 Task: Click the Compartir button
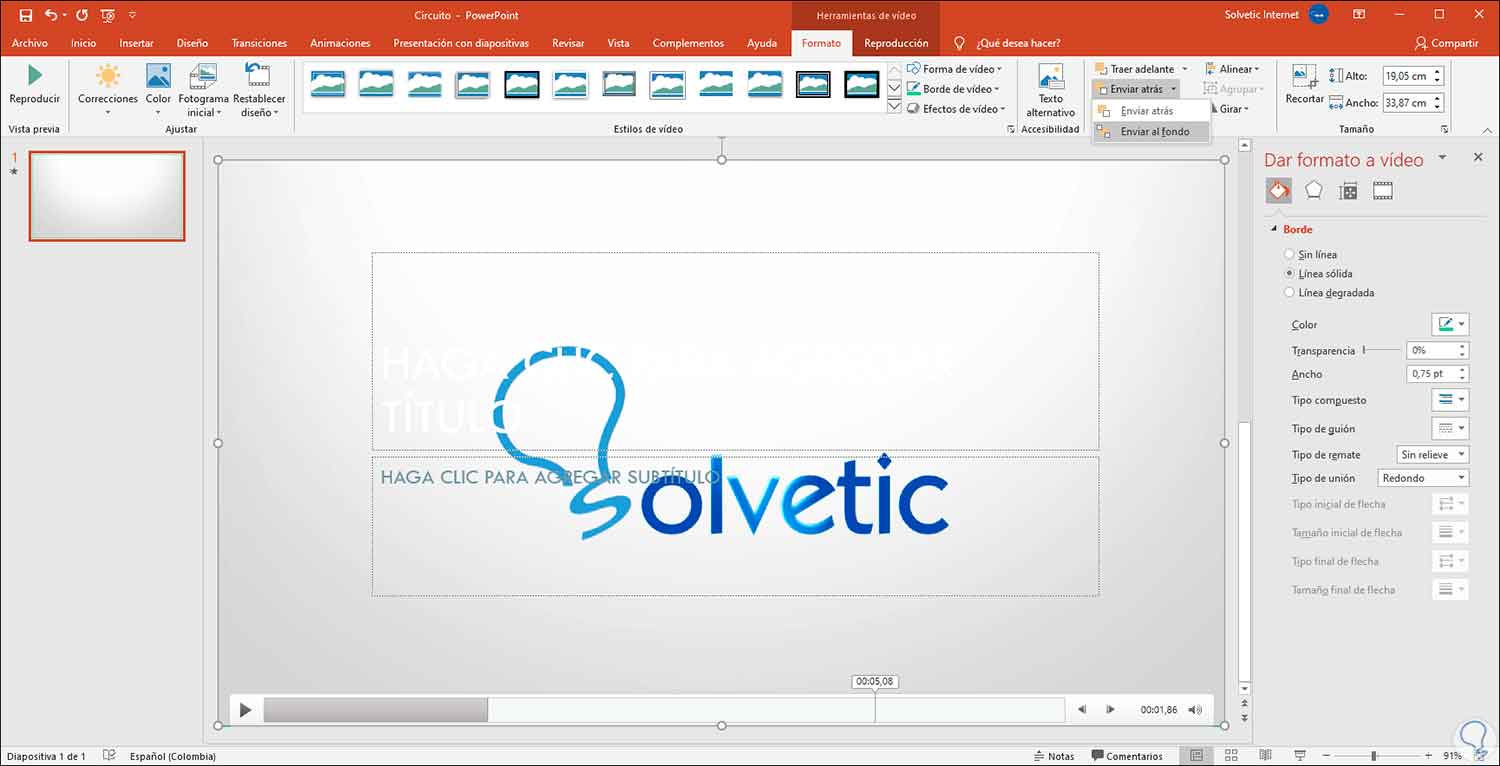pos(1447,43)
